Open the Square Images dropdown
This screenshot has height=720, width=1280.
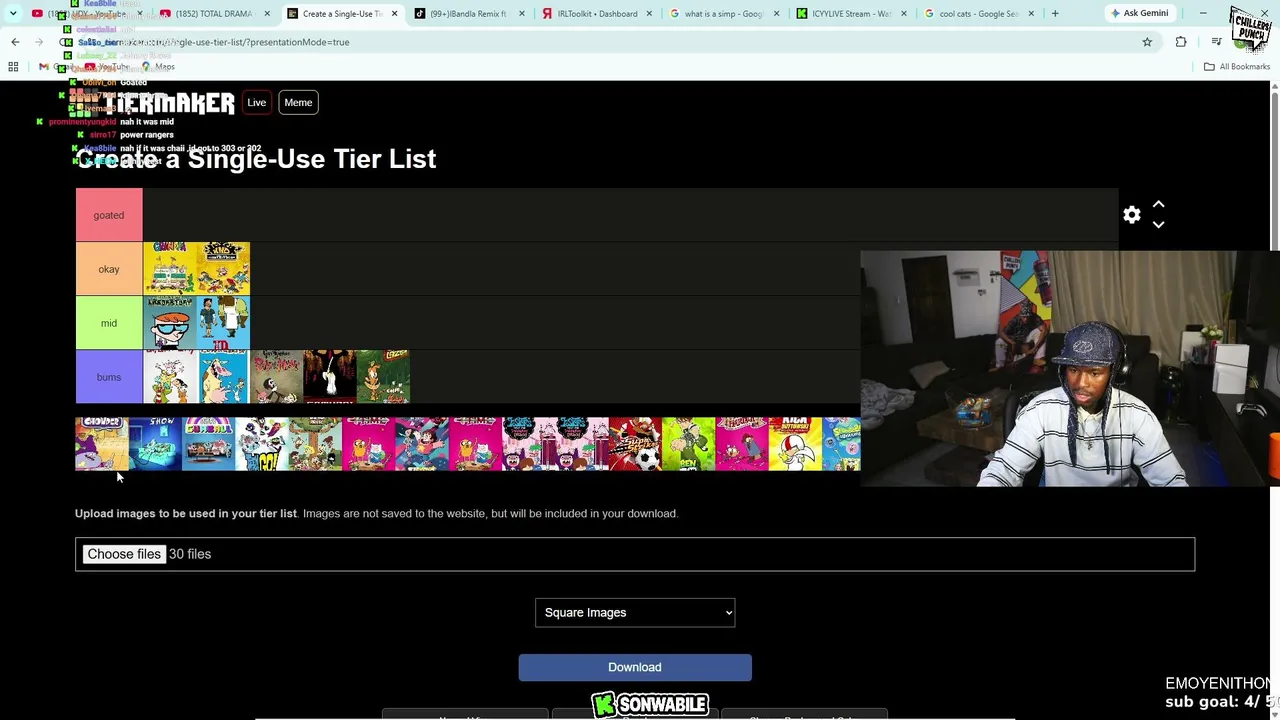pyautogui.click(x=635, y=613)
